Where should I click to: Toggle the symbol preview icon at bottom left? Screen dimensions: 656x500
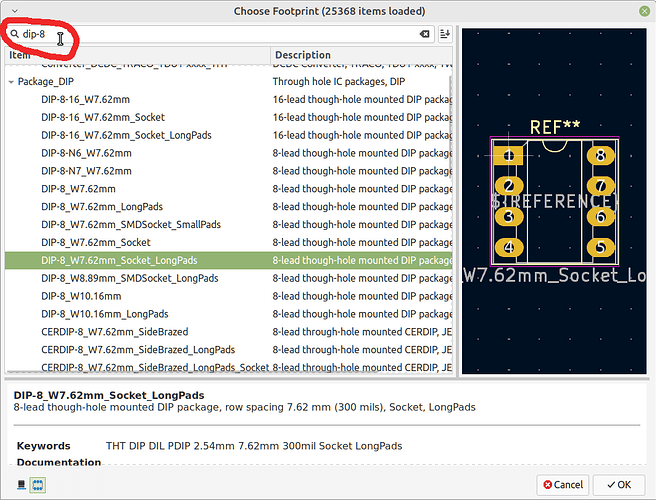coord(21,485)
